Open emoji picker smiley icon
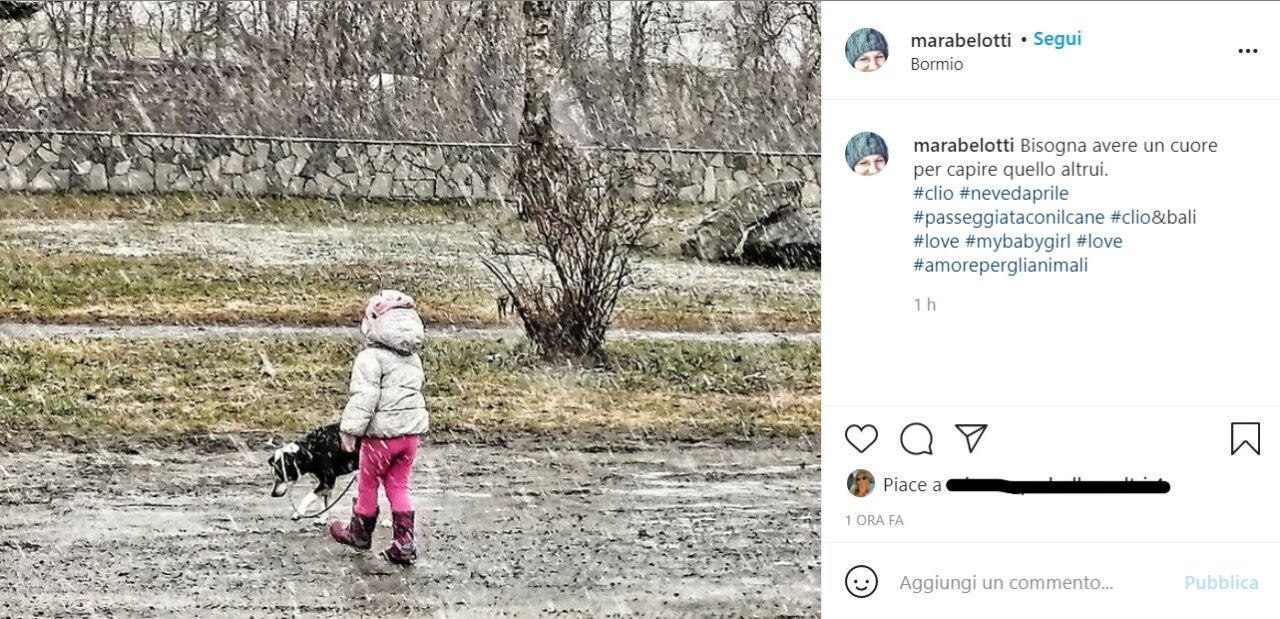The image size is (1280, 619). click(861, 582)
